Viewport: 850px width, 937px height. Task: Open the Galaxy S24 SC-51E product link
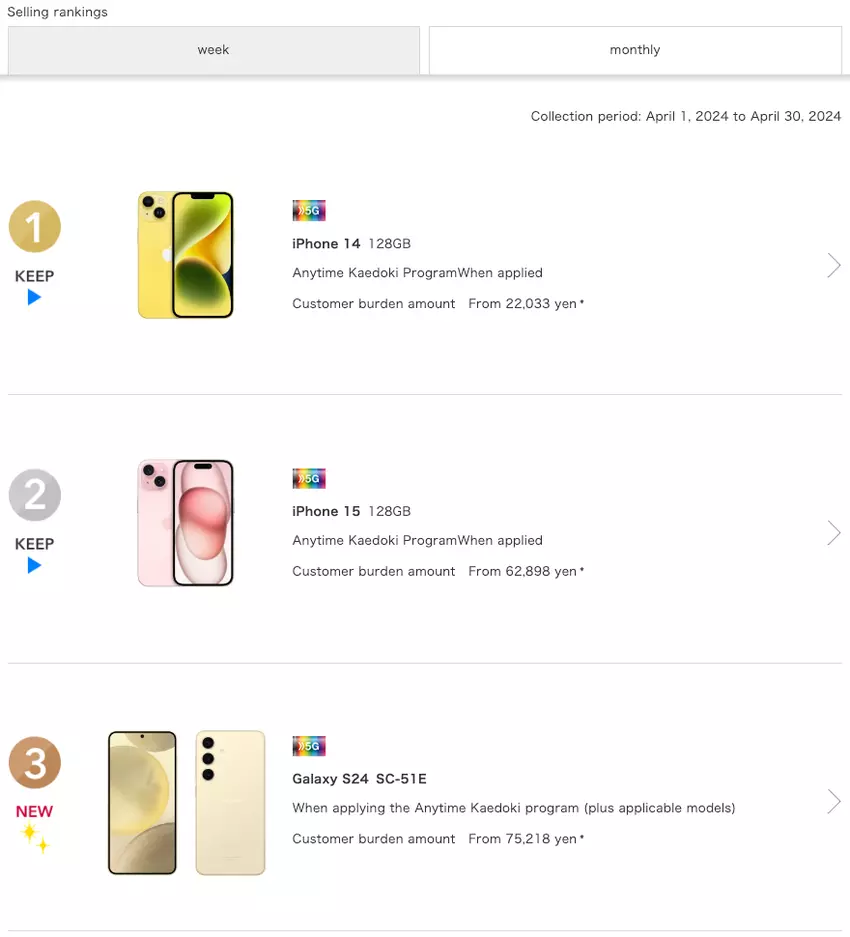point(359,778)
